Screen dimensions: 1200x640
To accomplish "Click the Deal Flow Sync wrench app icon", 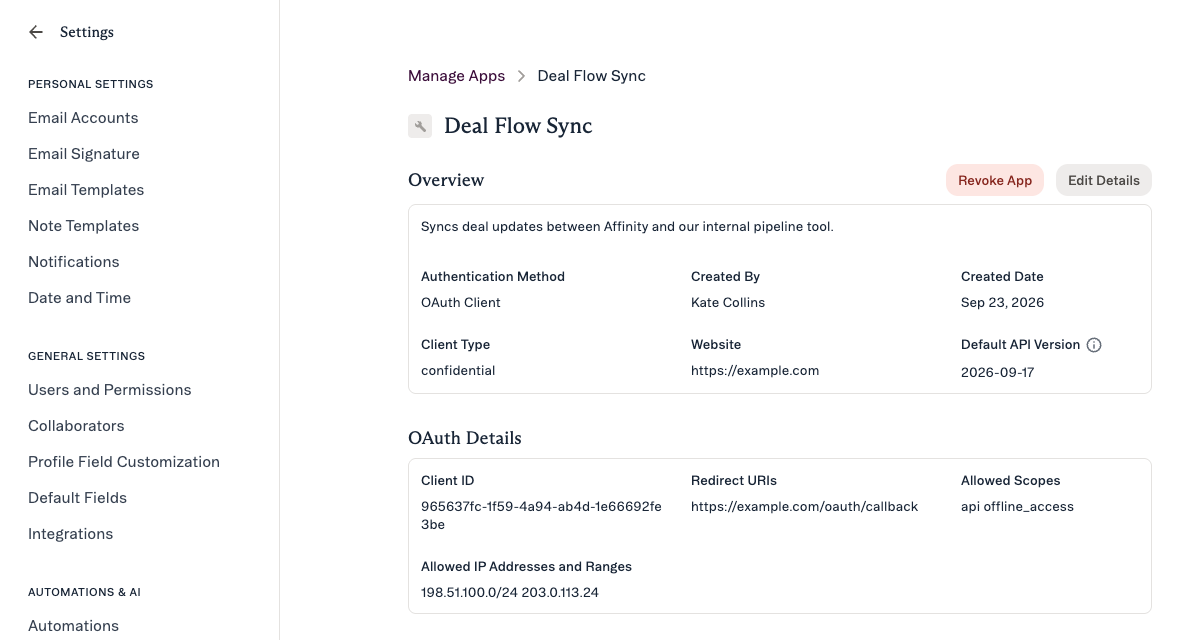I will (420, 126).
